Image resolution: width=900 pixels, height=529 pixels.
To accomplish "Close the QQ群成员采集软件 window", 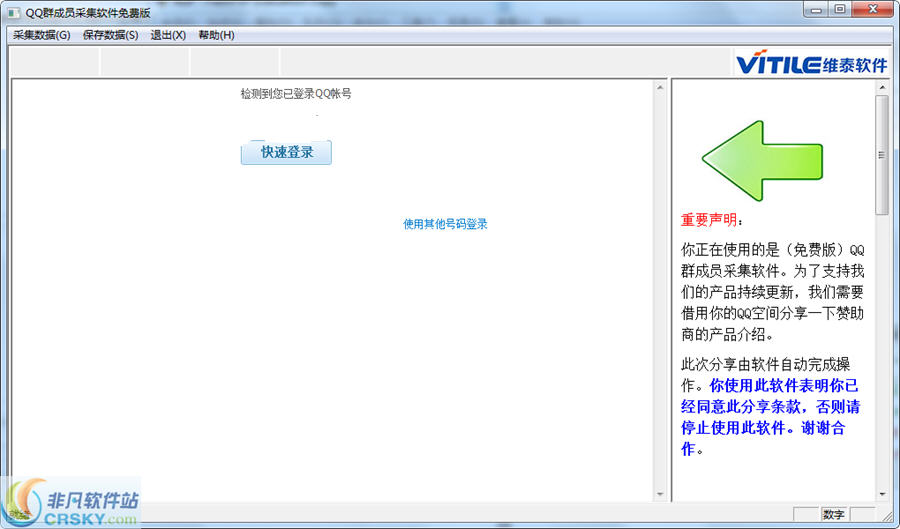I will click(872, 10).
